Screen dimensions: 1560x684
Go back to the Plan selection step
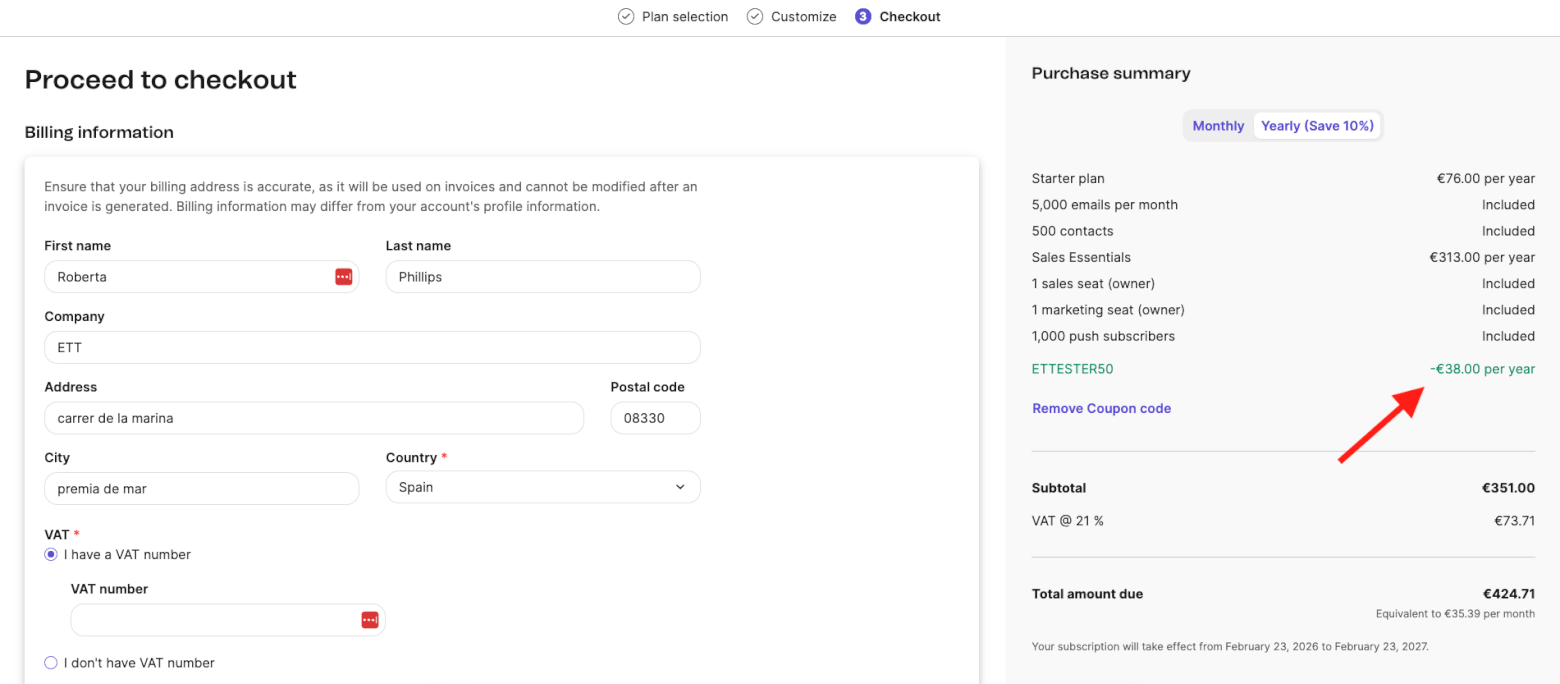point(684,16)
